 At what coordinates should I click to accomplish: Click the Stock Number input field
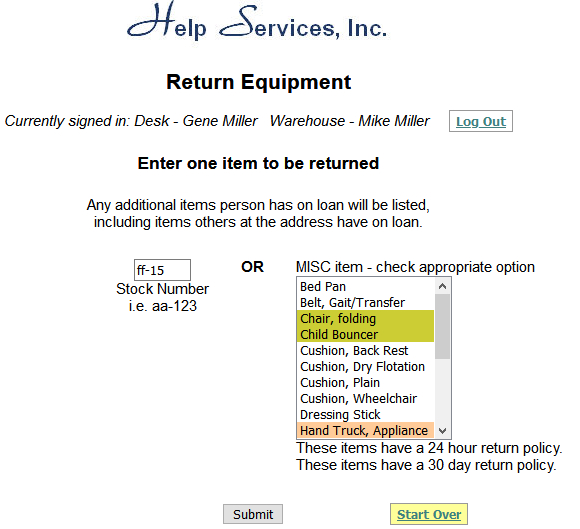pyautogui.click(x=162, y=270)
